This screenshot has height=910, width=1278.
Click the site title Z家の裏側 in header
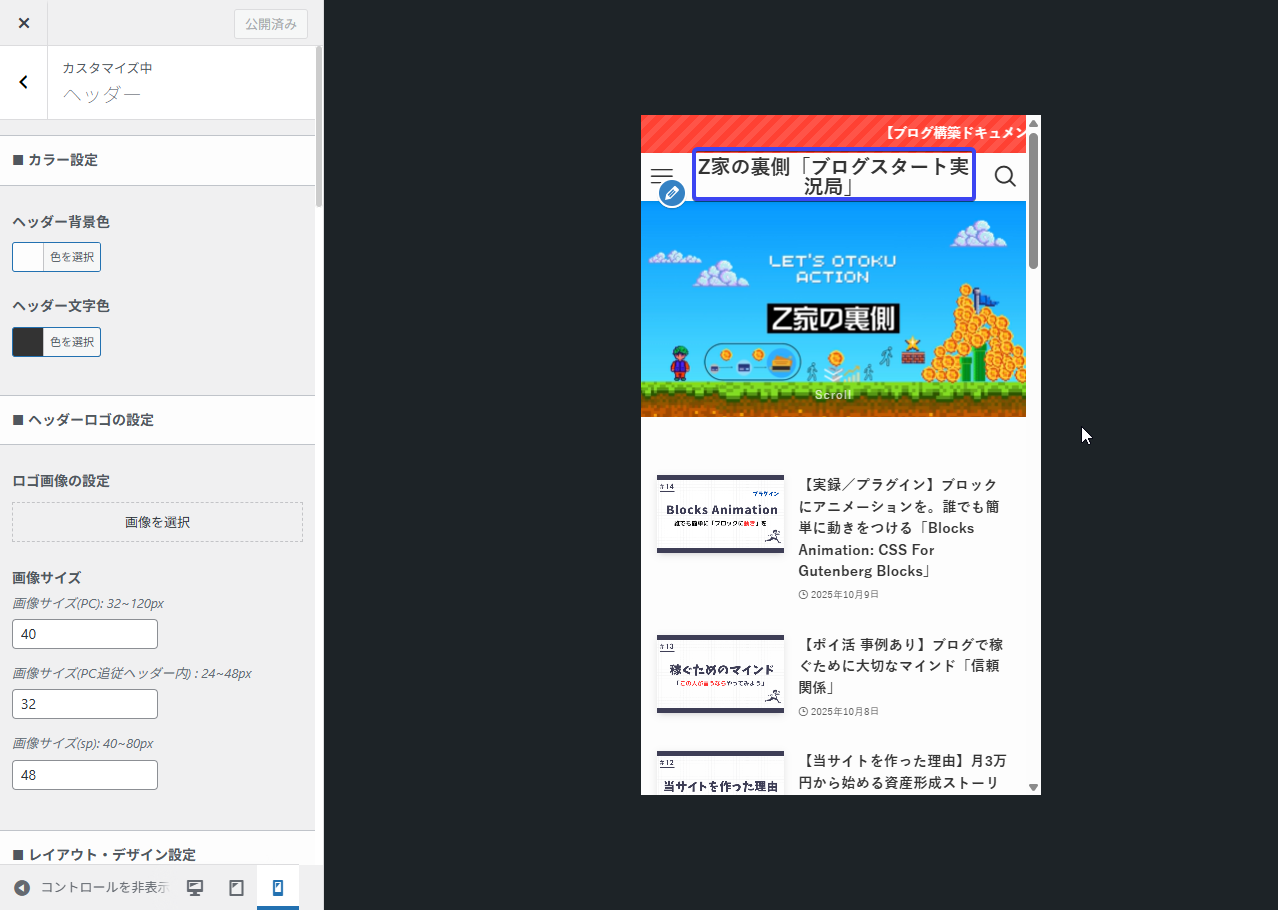[x=833, y=176]
